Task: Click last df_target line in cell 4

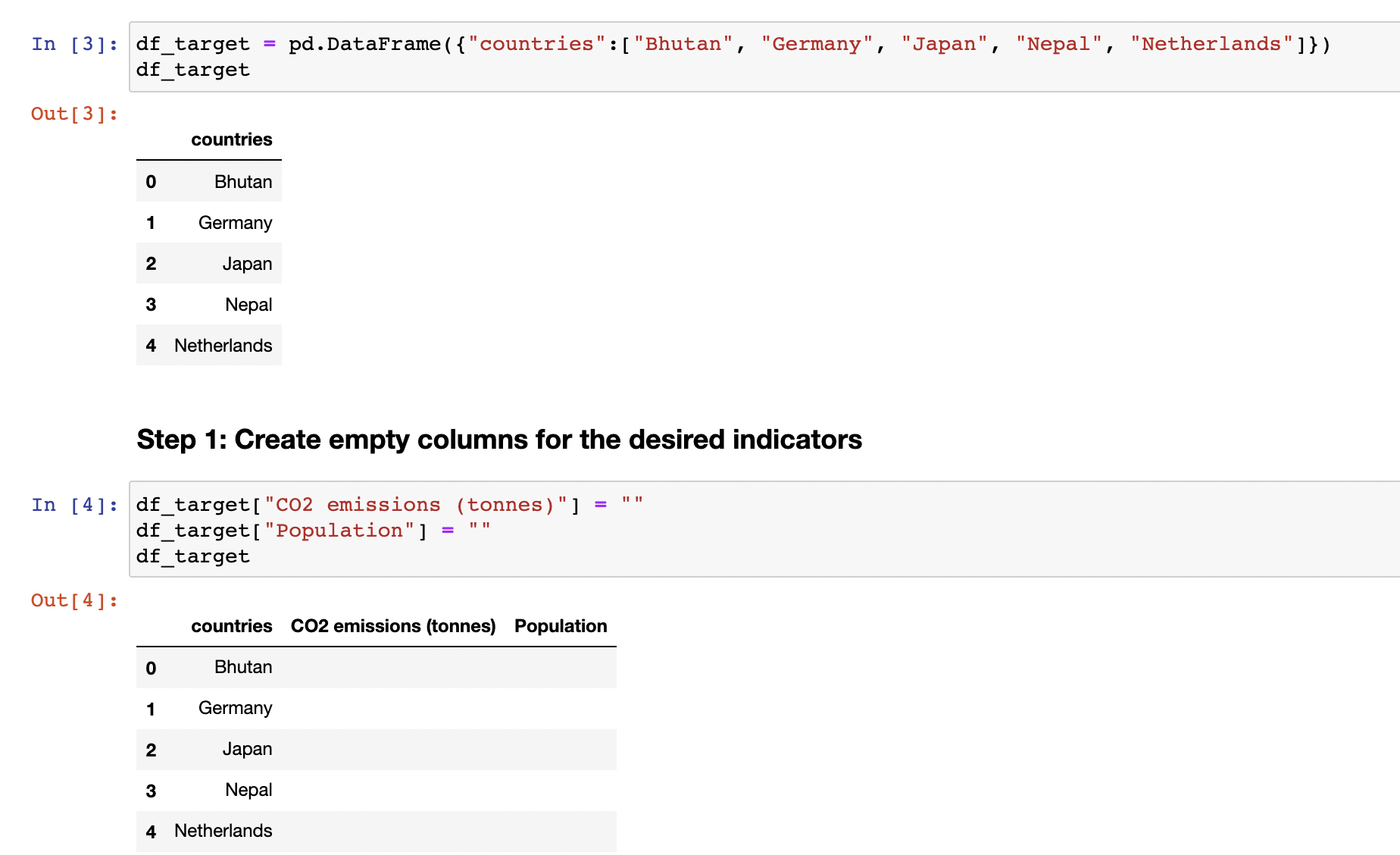Action: point(192,556)
